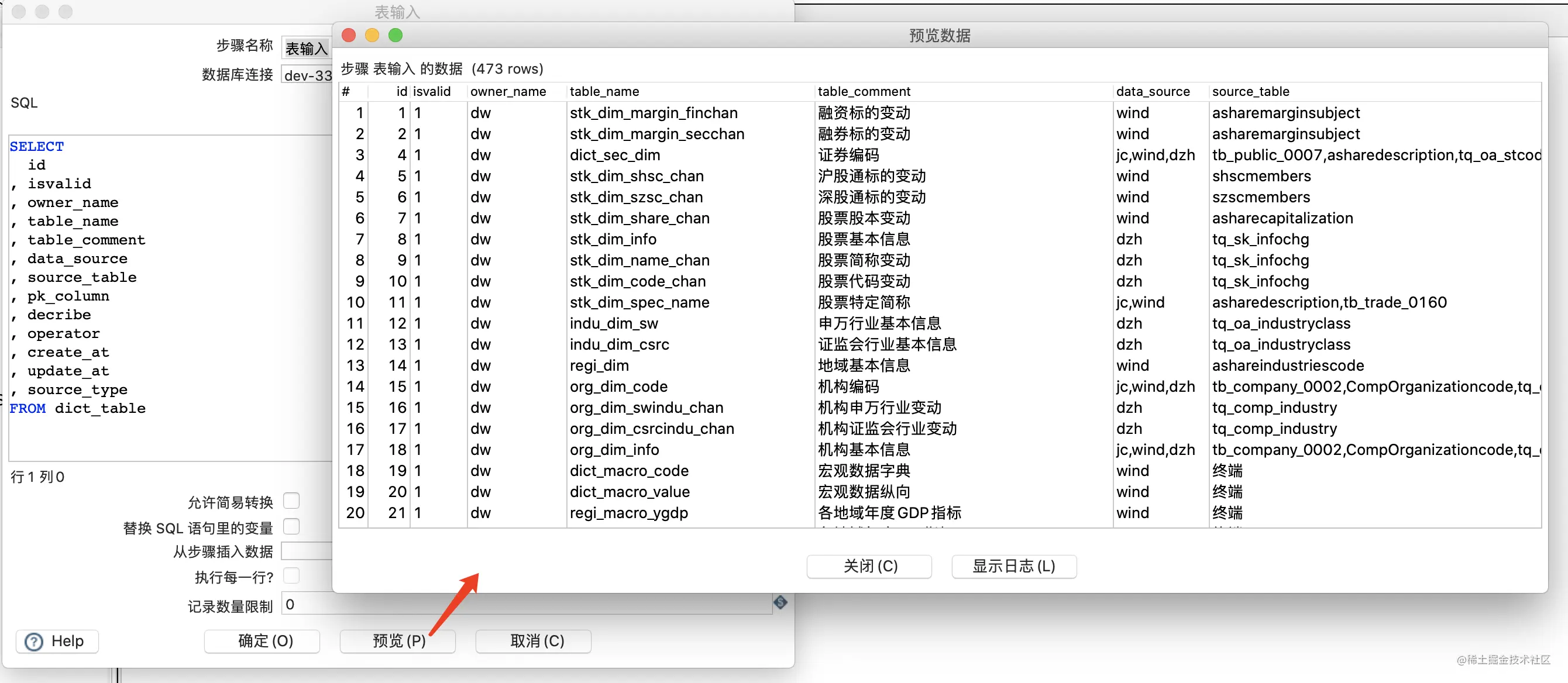The height and width of the screenshot is (683, 1568).
Task: Click the 步骤名称 text field
Action: tap(307, 47)
